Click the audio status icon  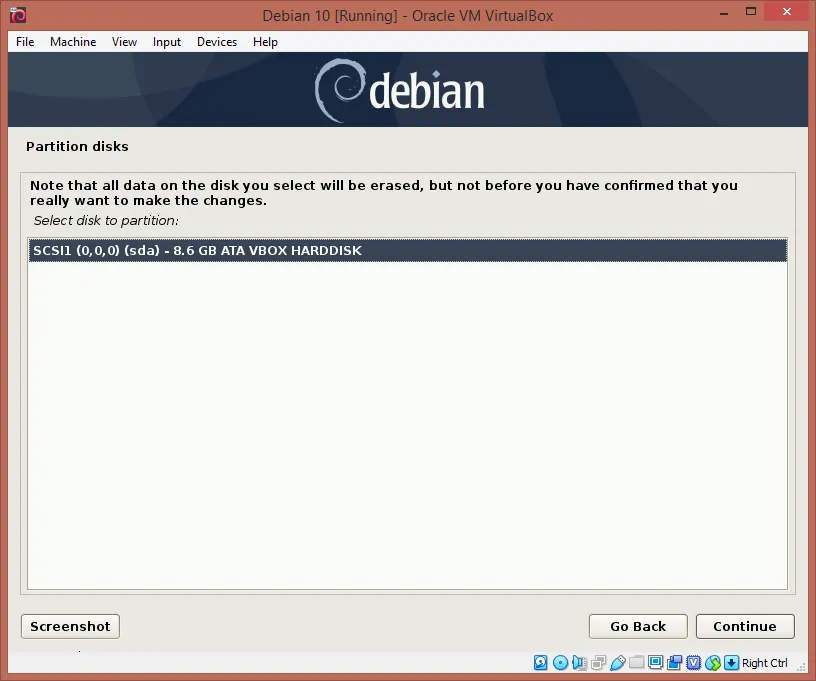pyautogui.click(x=579, y=662)
